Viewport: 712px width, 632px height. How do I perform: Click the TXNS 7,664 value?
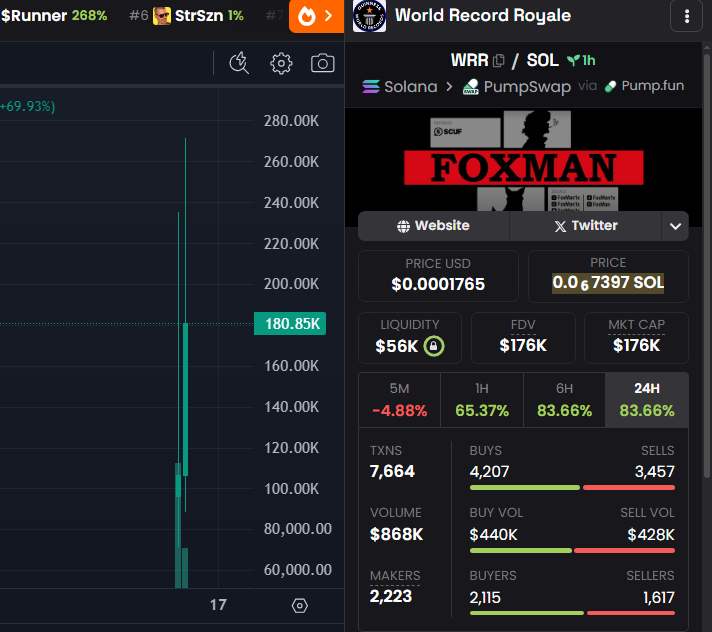(x=392, y=471)
